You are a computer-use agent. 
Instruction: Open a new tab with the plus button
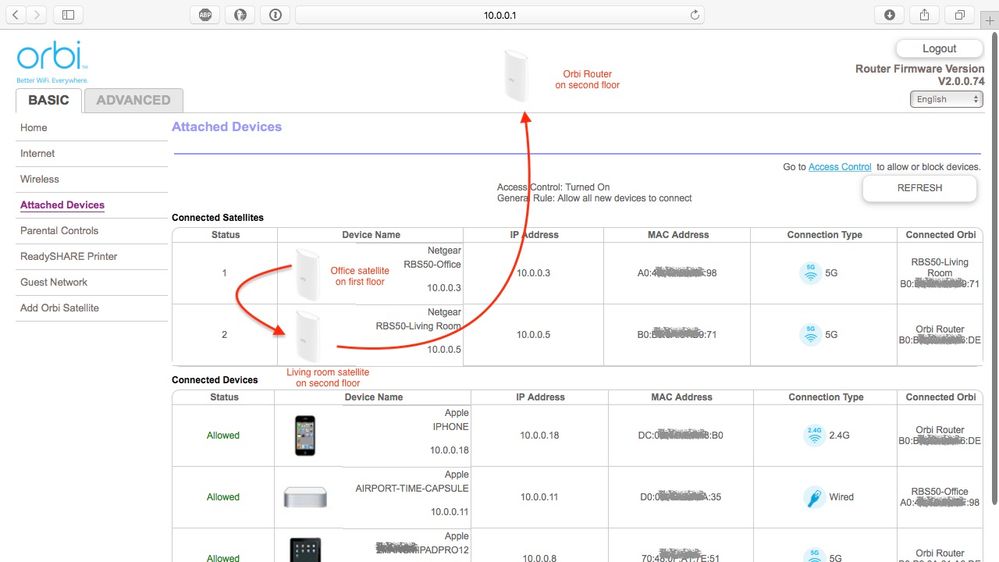click(990, 19)
